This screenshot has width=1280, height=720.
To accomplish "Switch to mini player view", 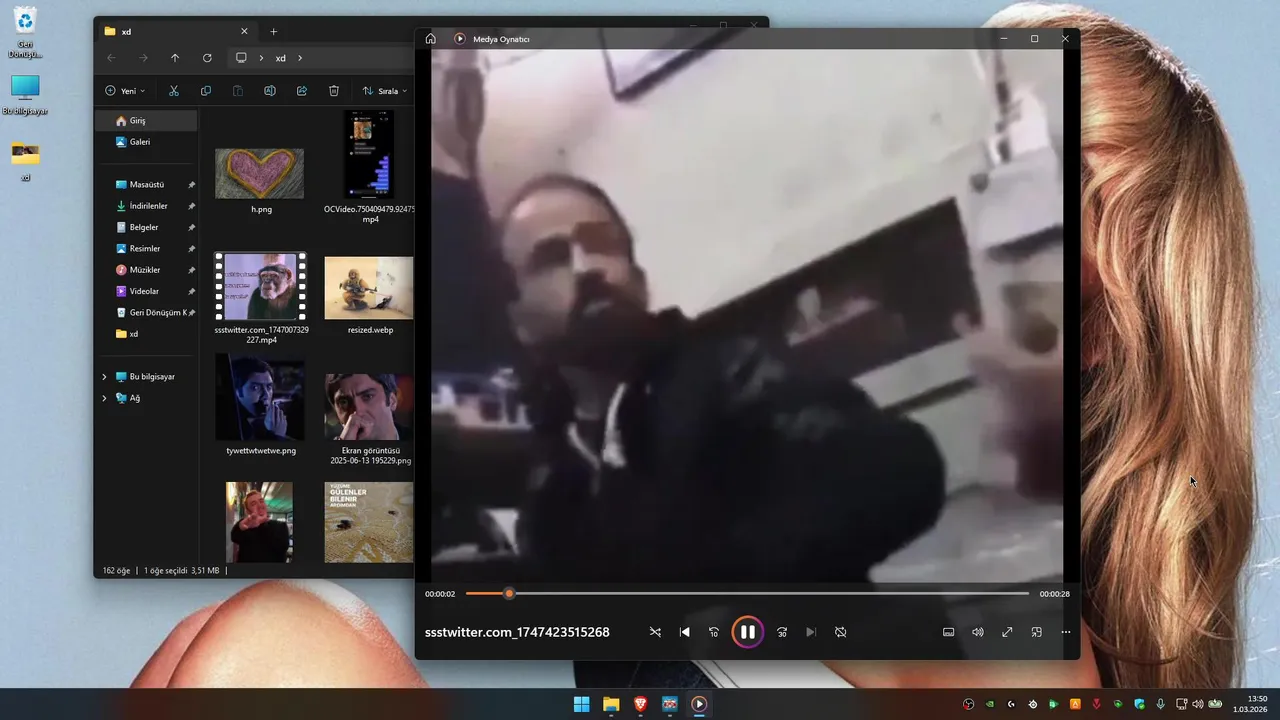I will point(1037,632).
